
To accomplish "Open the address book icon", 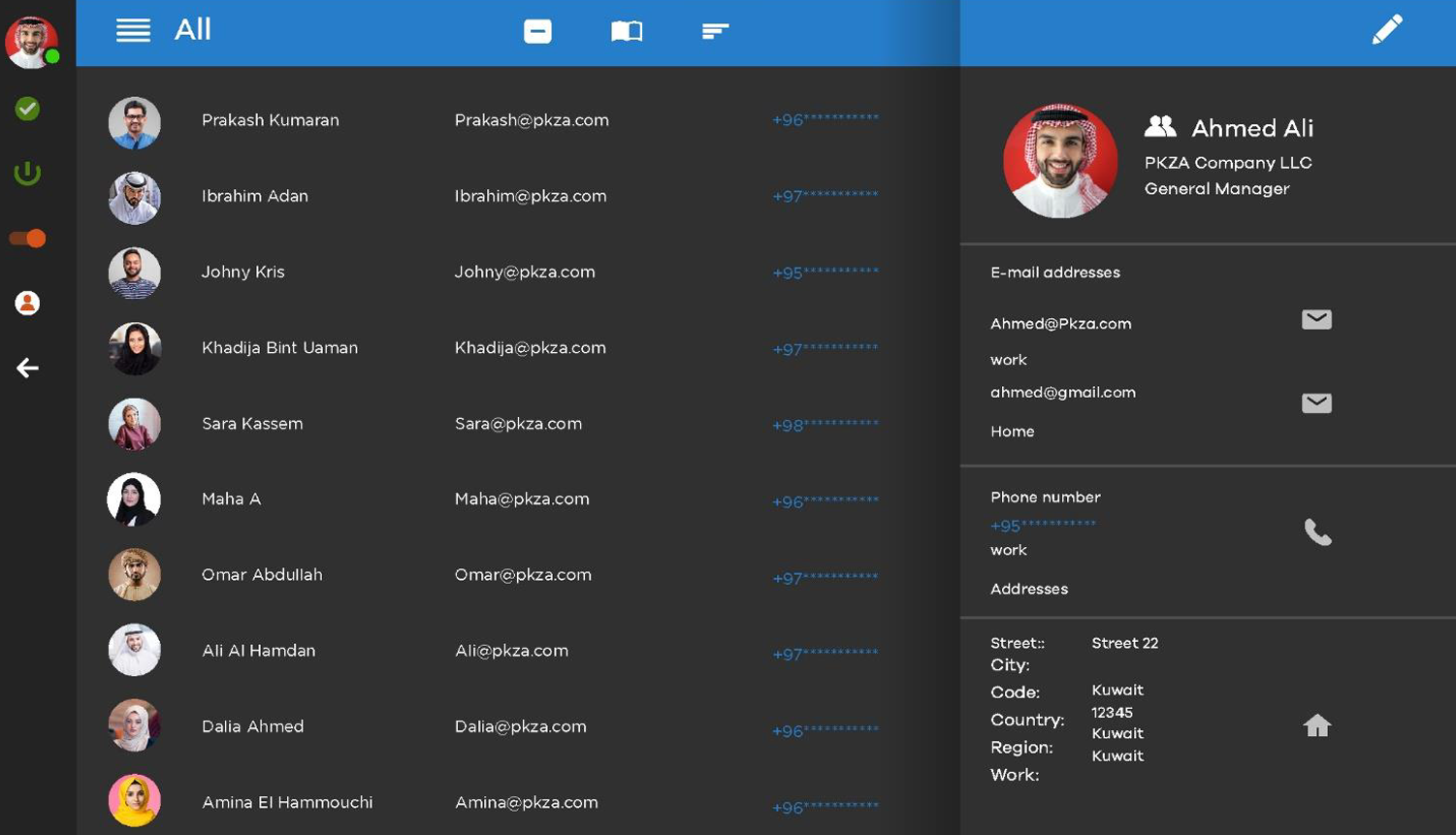I will (626, 31).
